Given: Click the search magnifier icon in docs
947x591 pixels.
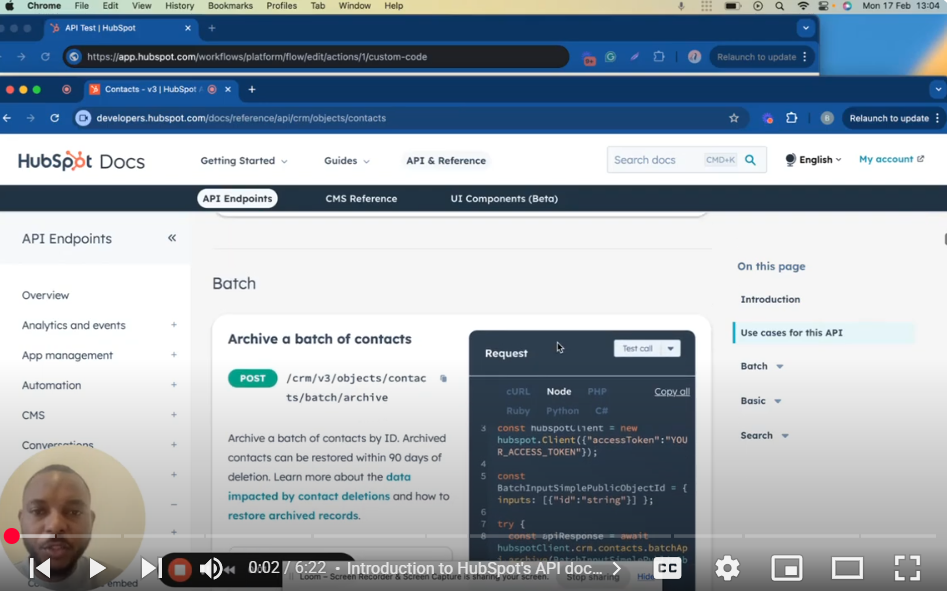Looking at the screenshot, I should [x=750, y=160].
